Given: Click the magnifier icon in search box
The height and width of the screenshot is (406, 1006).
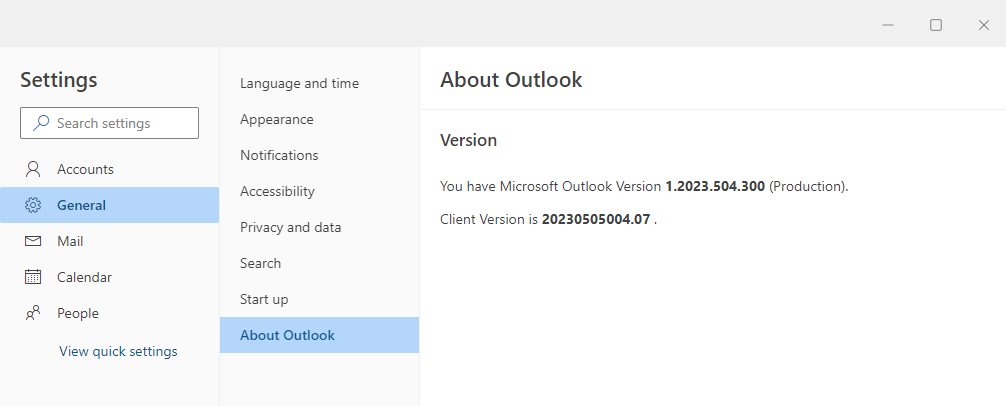Looking at the screenshot, I should 41,123.
